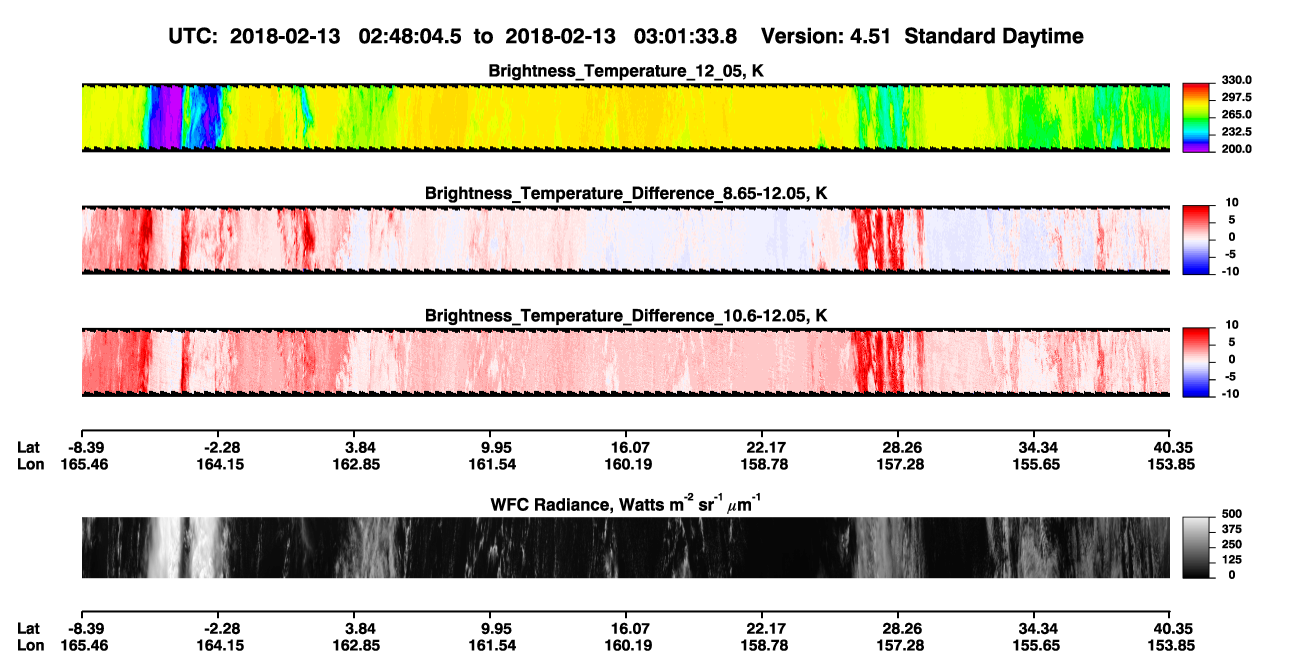Click the 250 label on radiance colorbar
The width and height of the screenshot is (1300, 667).
coord(1230,546)
